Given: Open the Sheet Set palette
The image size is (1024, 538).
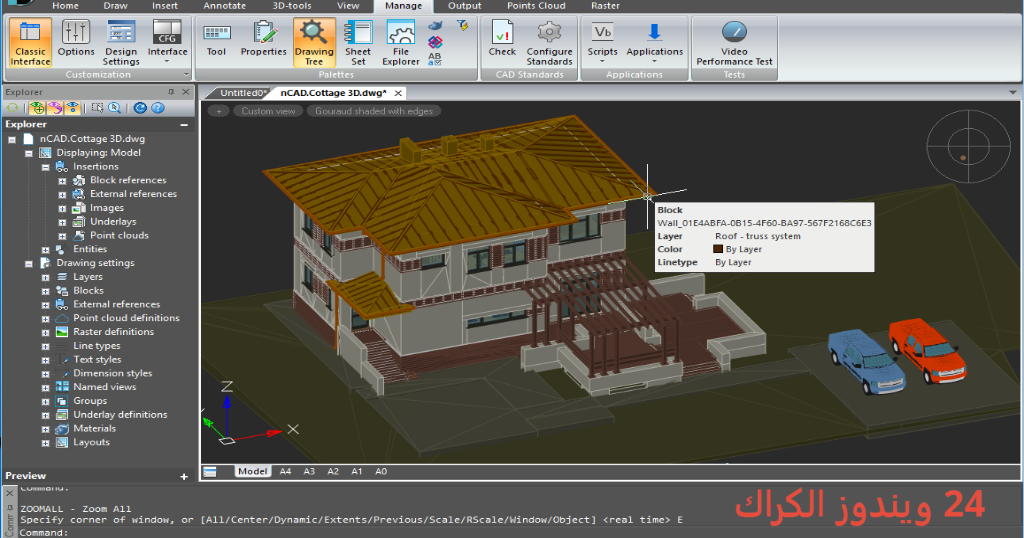Looking at the screenshot, I should pos(358,42).
